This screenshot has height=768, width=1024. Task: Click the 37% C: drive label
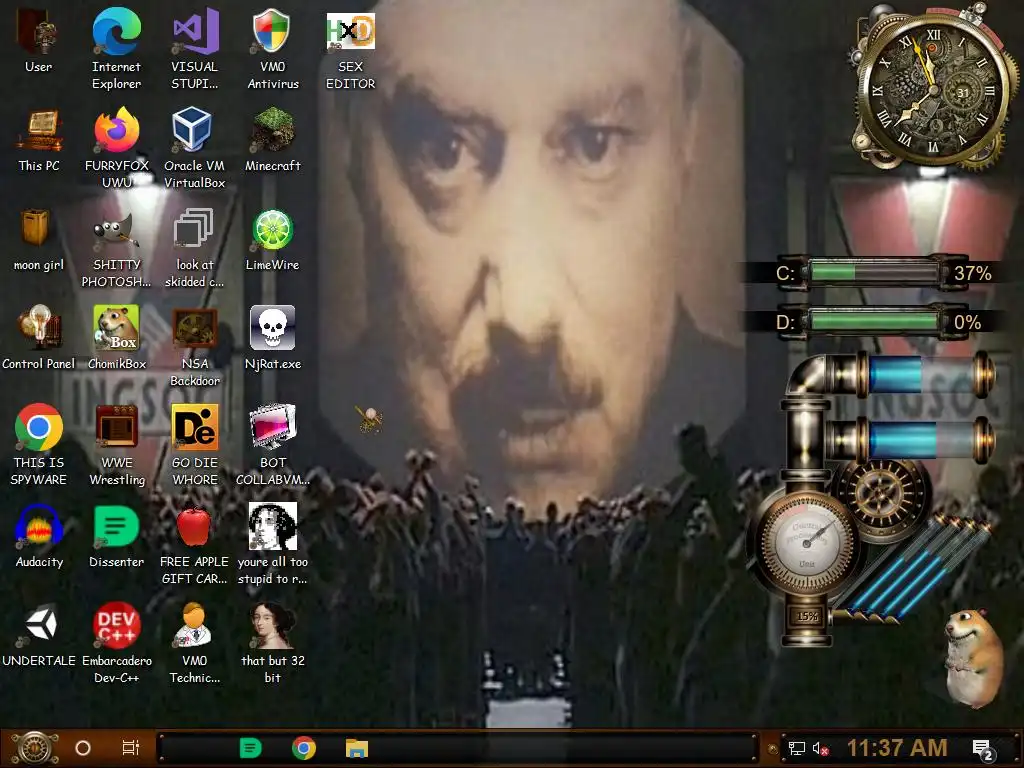pyautogui.click(x=972, y=273)
